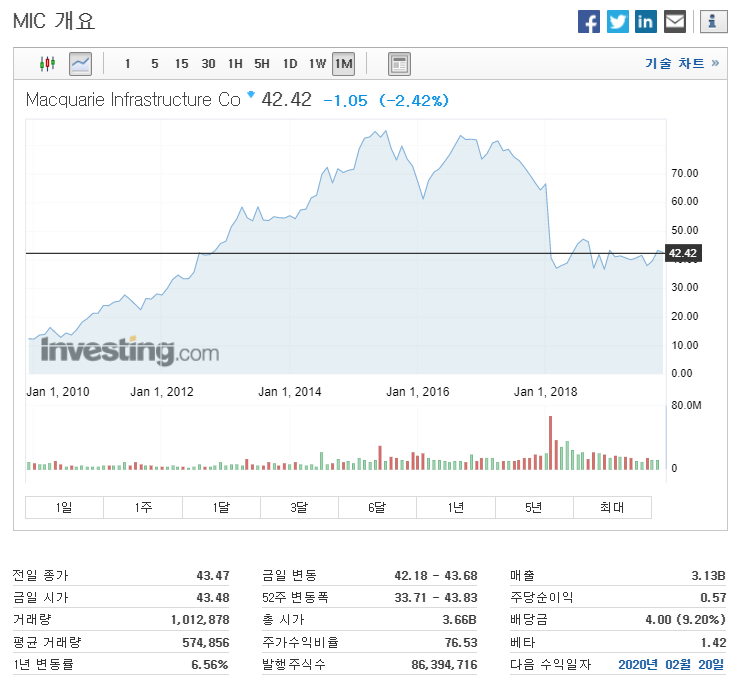The image size is (739, 687).
Task: Click the 52주 변동폭 range 33.71 - 43.83
Action: [x=436, y=597]
